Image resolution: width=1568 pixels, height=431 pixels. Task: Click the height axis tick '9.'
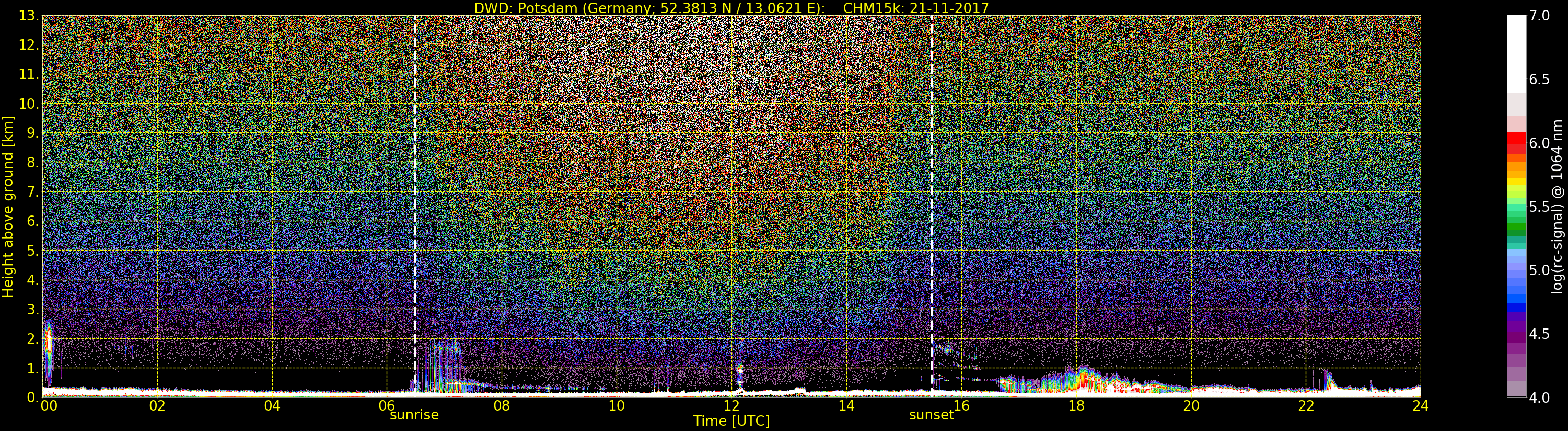(x=33, y=133)
